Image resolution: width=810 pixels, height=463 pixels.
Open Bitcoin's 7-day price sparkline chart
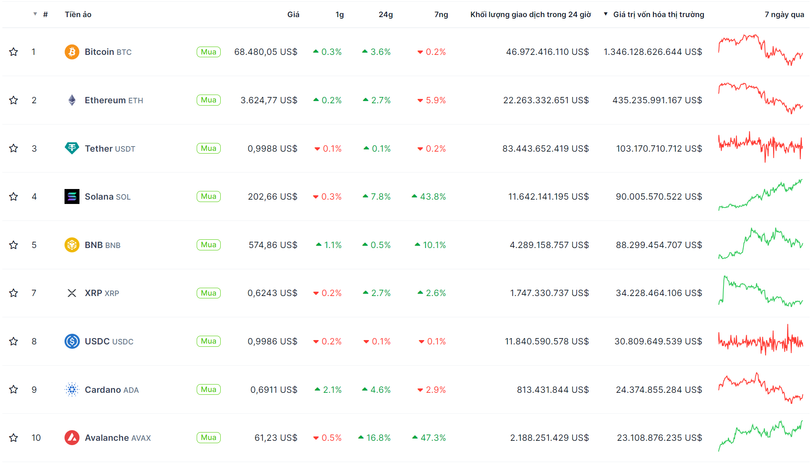point(760,50)
